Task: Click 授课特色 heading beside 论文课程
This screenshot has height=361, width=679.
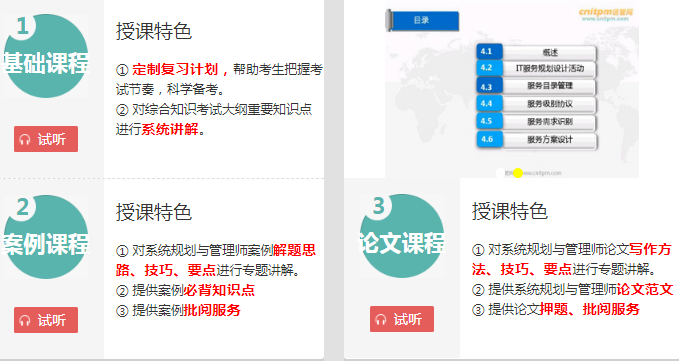Action: click(x=510, y=211)
